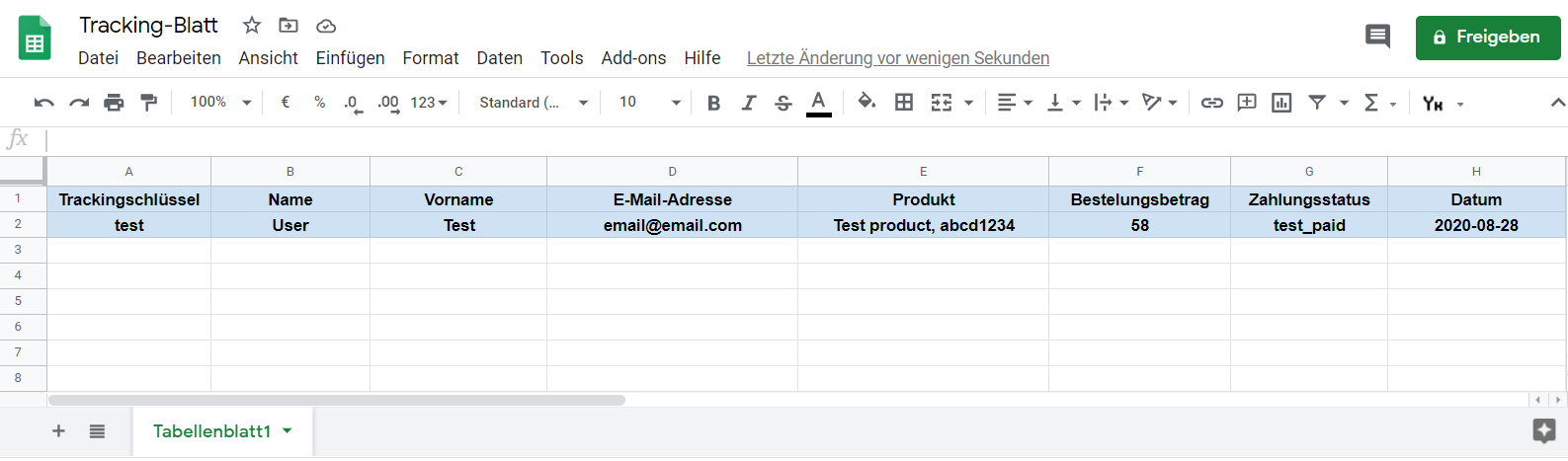Open the Einfügen menu
This screenshot has height=461, width=1568.
pos(350,58)
